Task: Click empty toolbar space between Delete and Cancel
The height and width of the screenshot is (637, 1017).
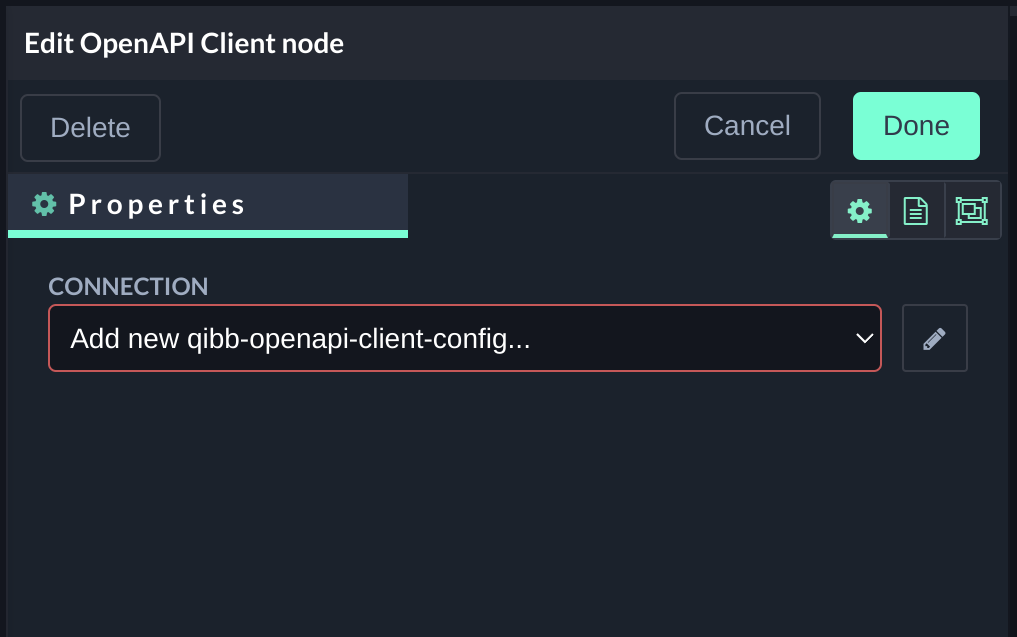Action: tap(415, 127)
